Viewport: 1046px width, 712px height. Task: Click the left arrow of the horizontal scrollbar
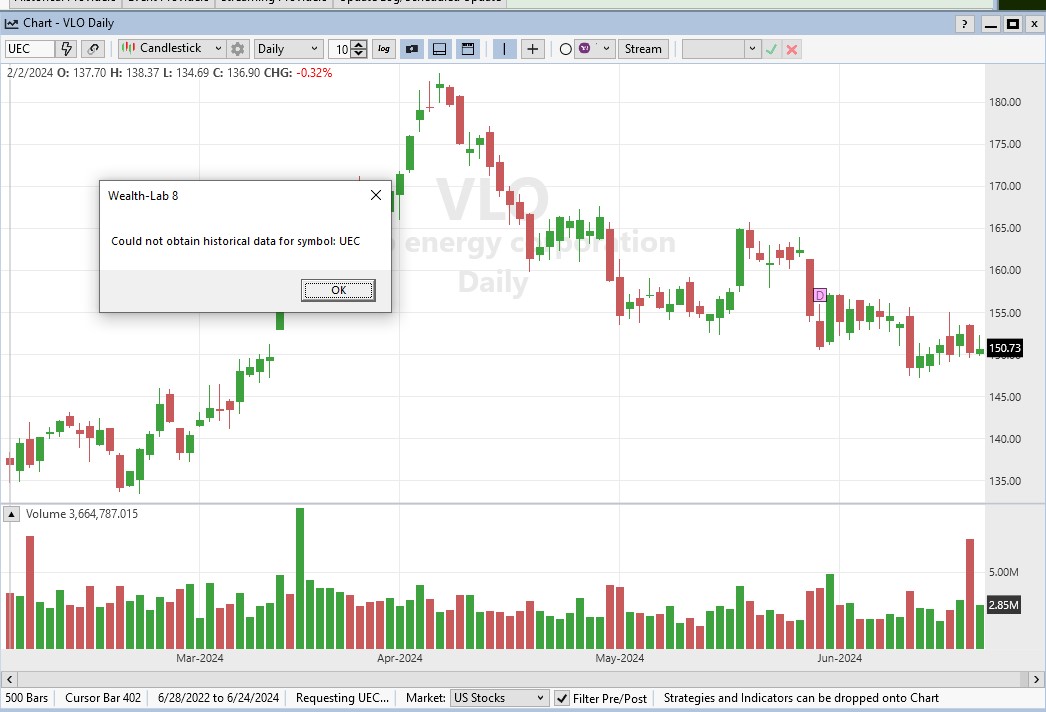coord(9,679)
